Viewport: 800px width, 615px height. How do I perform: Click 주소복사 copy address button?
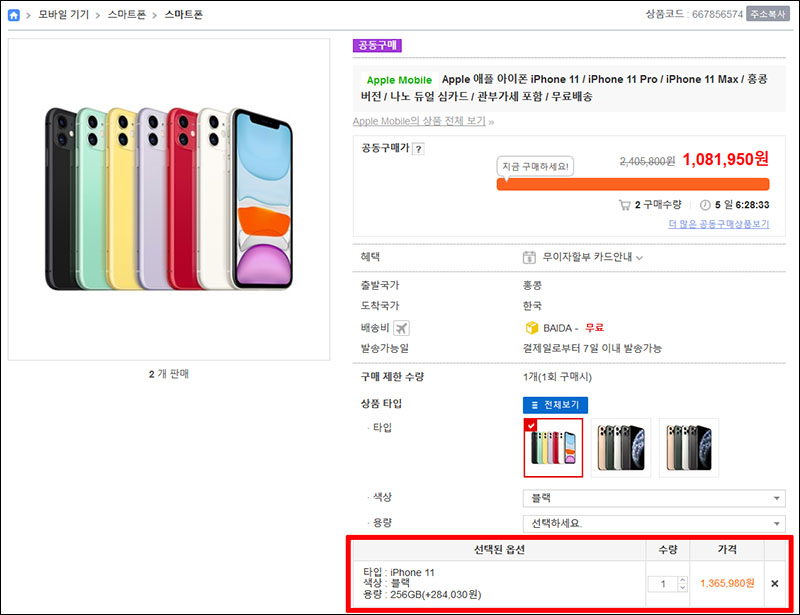(768, 14)
